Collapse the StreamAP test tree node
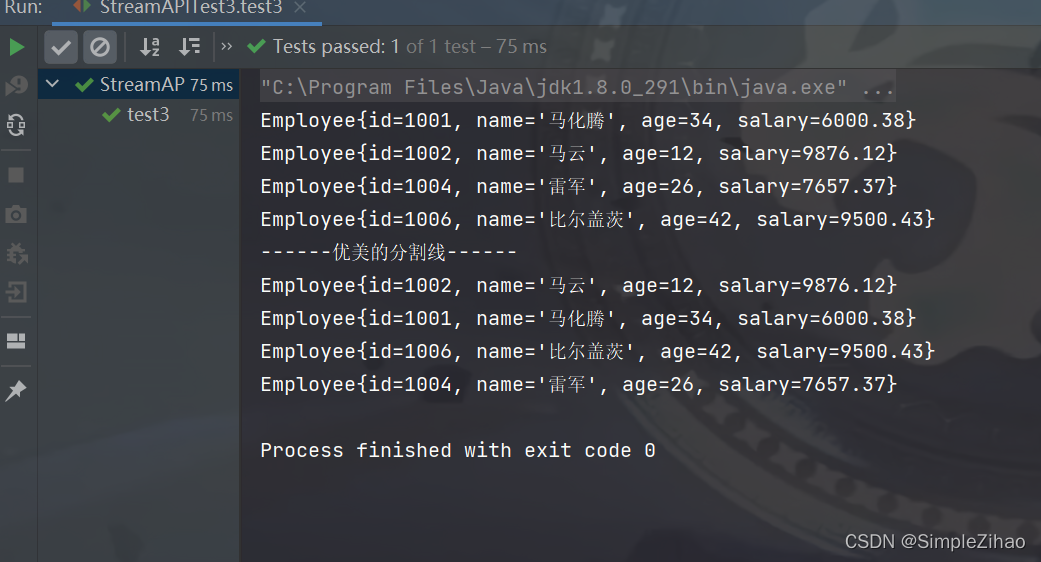The image size is (1041, 562). click(52, 84)
